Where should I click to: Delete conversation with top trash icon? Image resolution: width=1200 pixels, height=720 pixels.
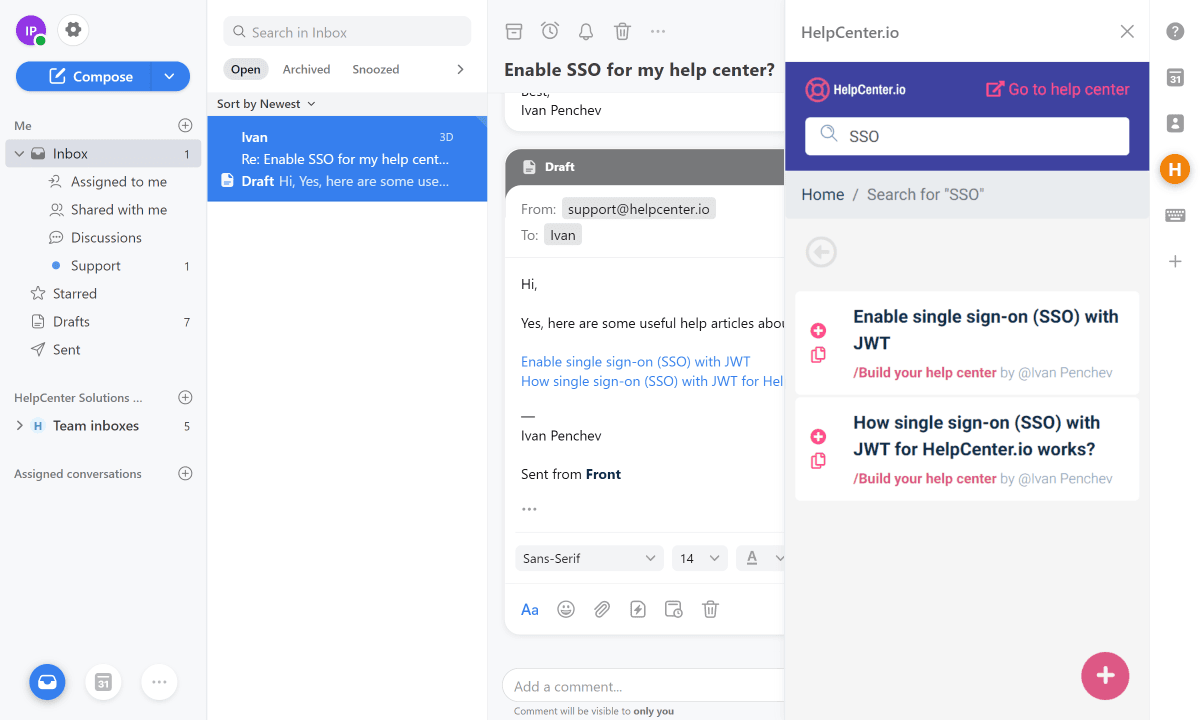pyautogui.click(x=622, y=31)
